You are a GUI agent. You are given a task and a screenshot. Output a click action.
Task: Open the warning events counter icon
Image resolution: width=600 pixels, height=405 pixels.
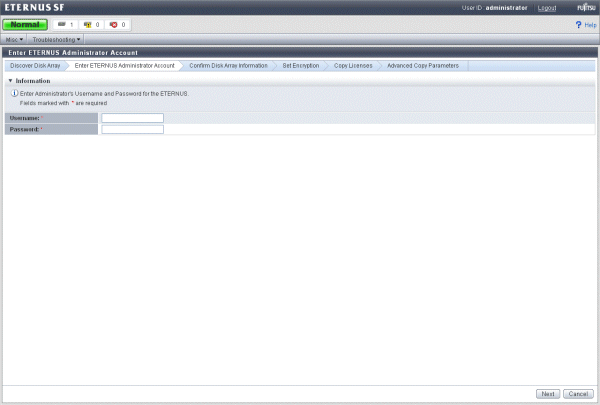[88, 24]
